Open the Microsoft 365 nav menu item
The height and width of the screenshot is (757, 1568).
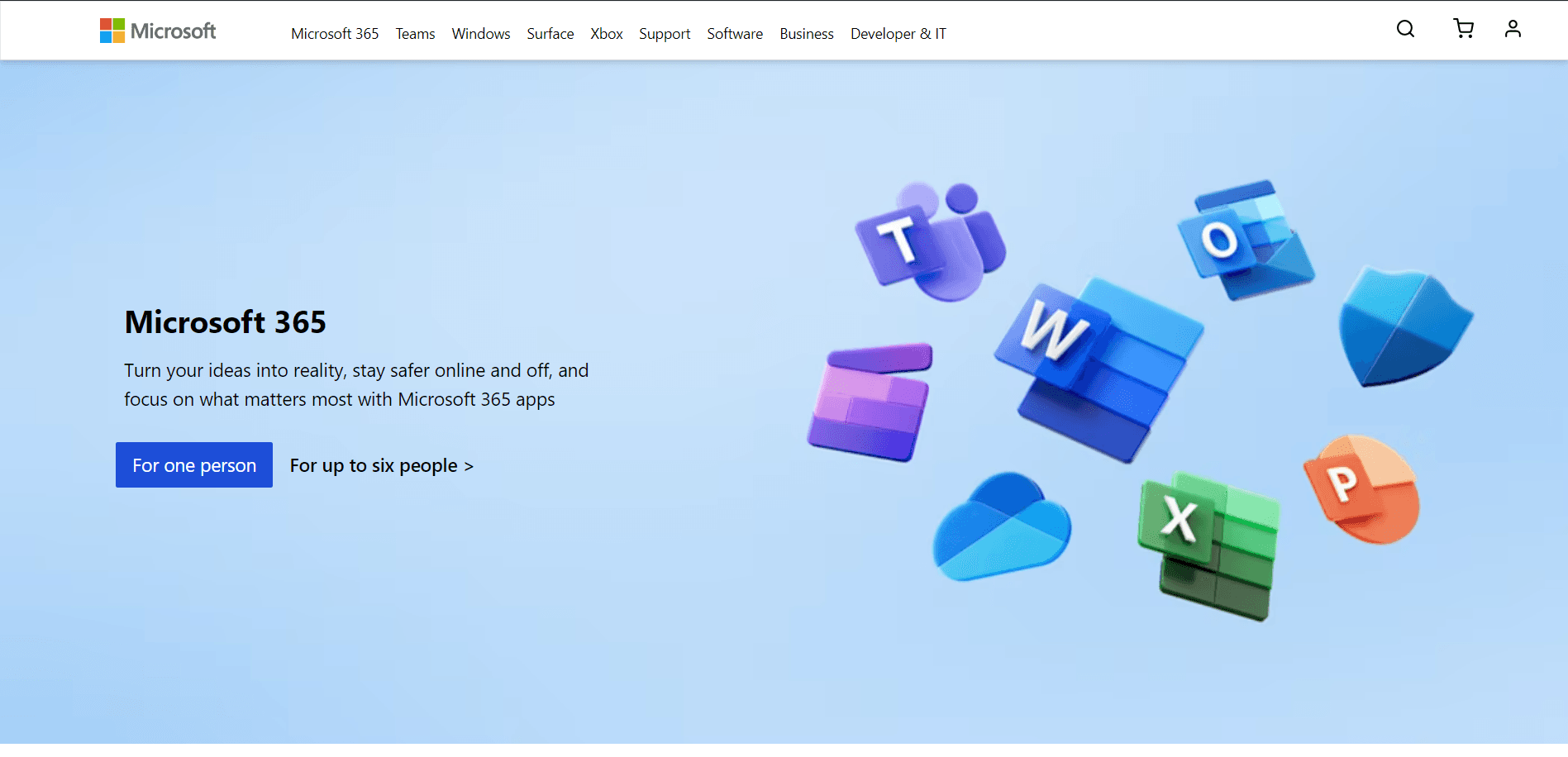point(335,34)
